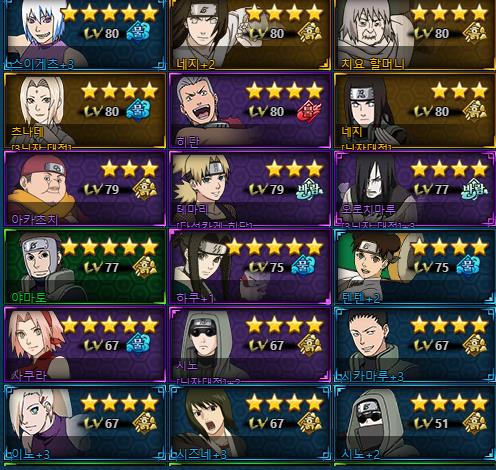Click the star rating on 야마토 card

[x=109, y=247]
